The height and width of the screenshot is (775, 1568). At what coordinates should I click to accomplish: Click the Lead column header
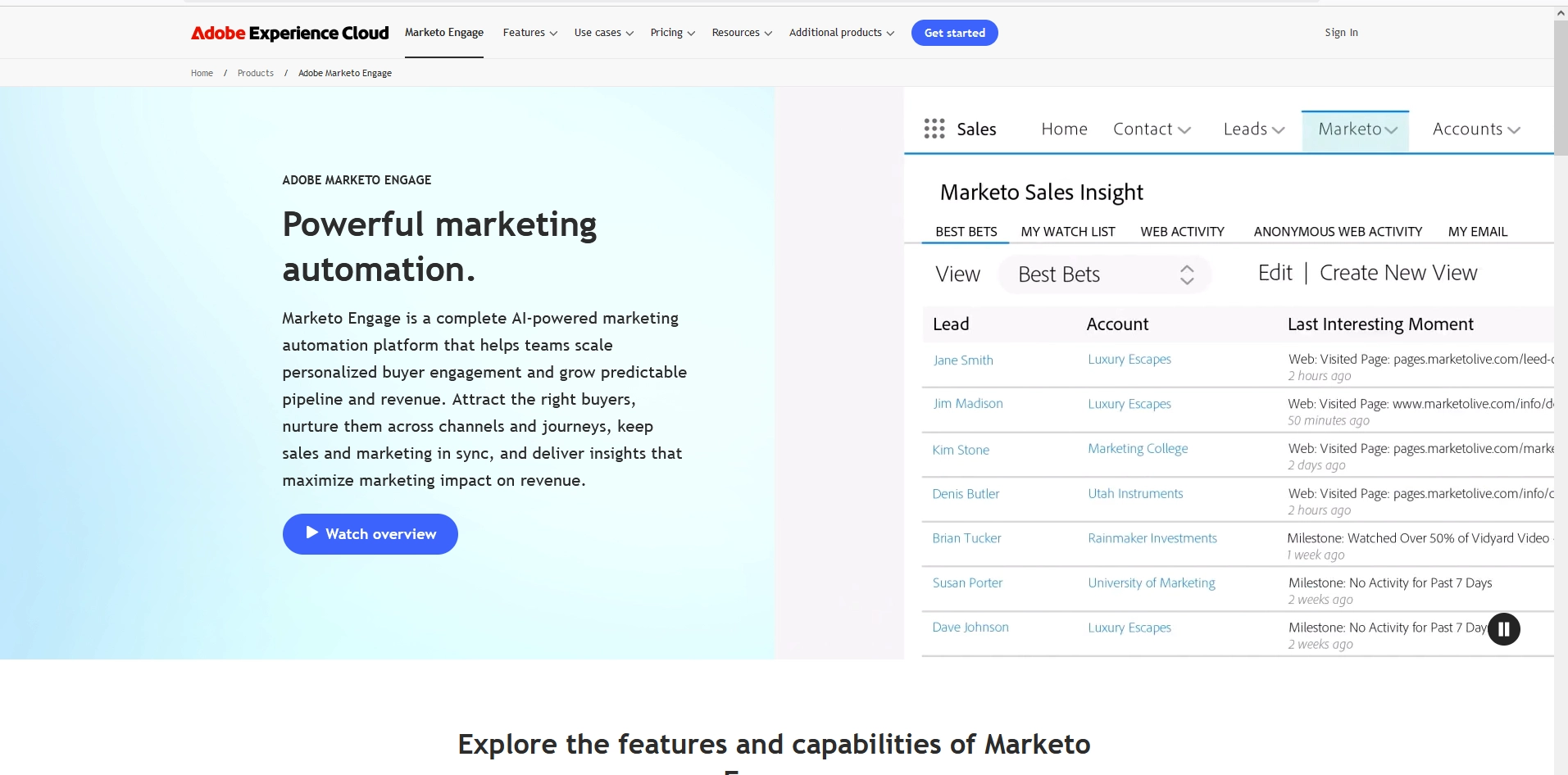click(x=951, y=324)
